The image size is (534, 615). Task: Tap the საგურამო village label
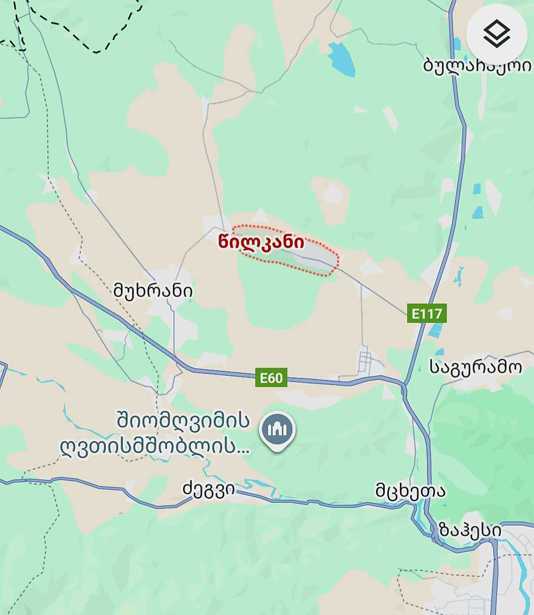(x=476, y=368)
